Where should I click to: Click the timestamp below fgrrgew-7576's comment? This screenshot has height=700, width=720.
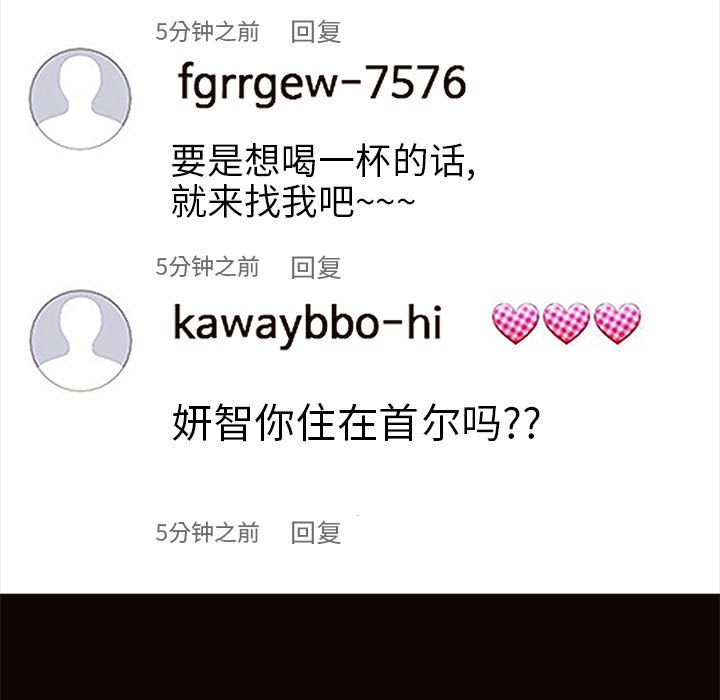point(207,267)
